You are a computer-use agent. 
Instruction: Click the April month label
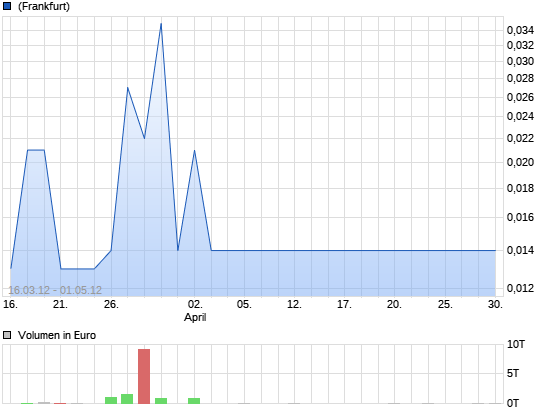coord(195,317)
